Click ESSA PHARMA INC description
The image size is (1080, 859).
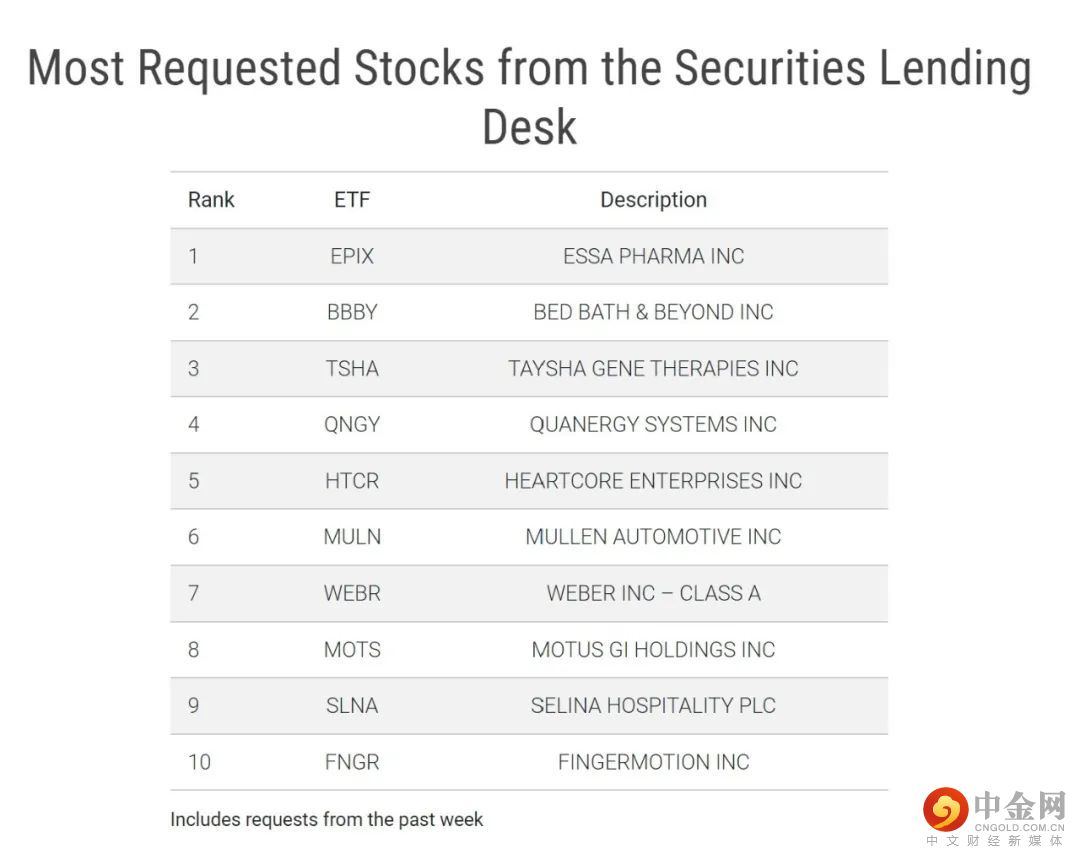(x=653, y=256)
